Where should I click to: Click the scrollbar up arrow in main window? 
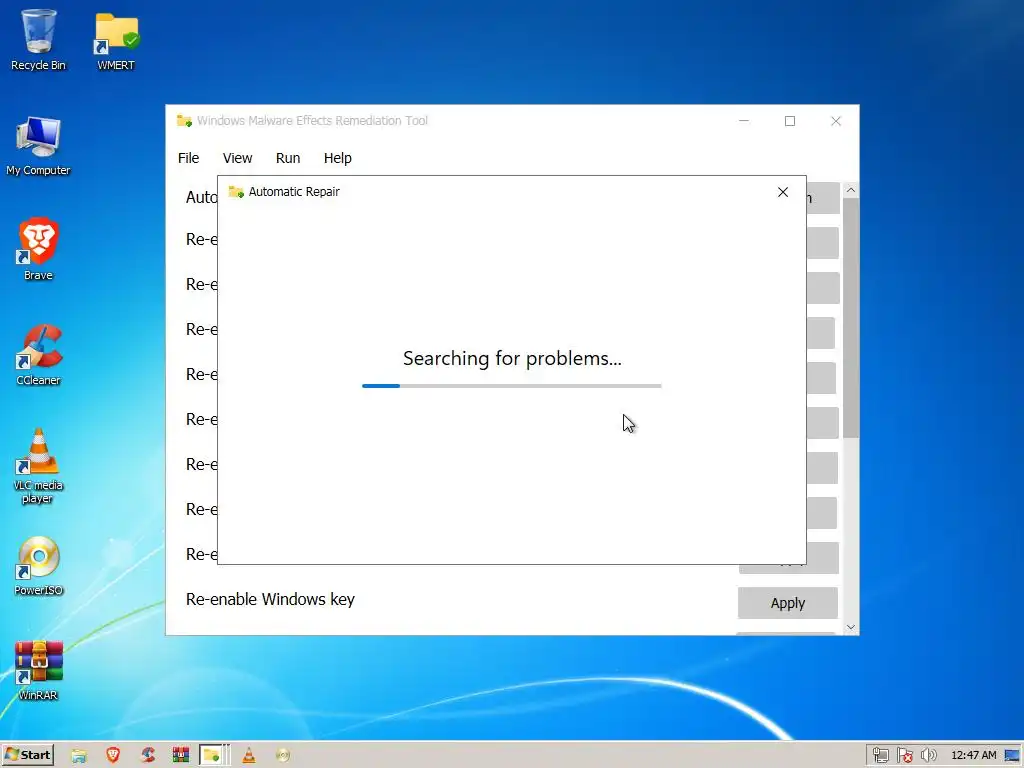(850, 190)
